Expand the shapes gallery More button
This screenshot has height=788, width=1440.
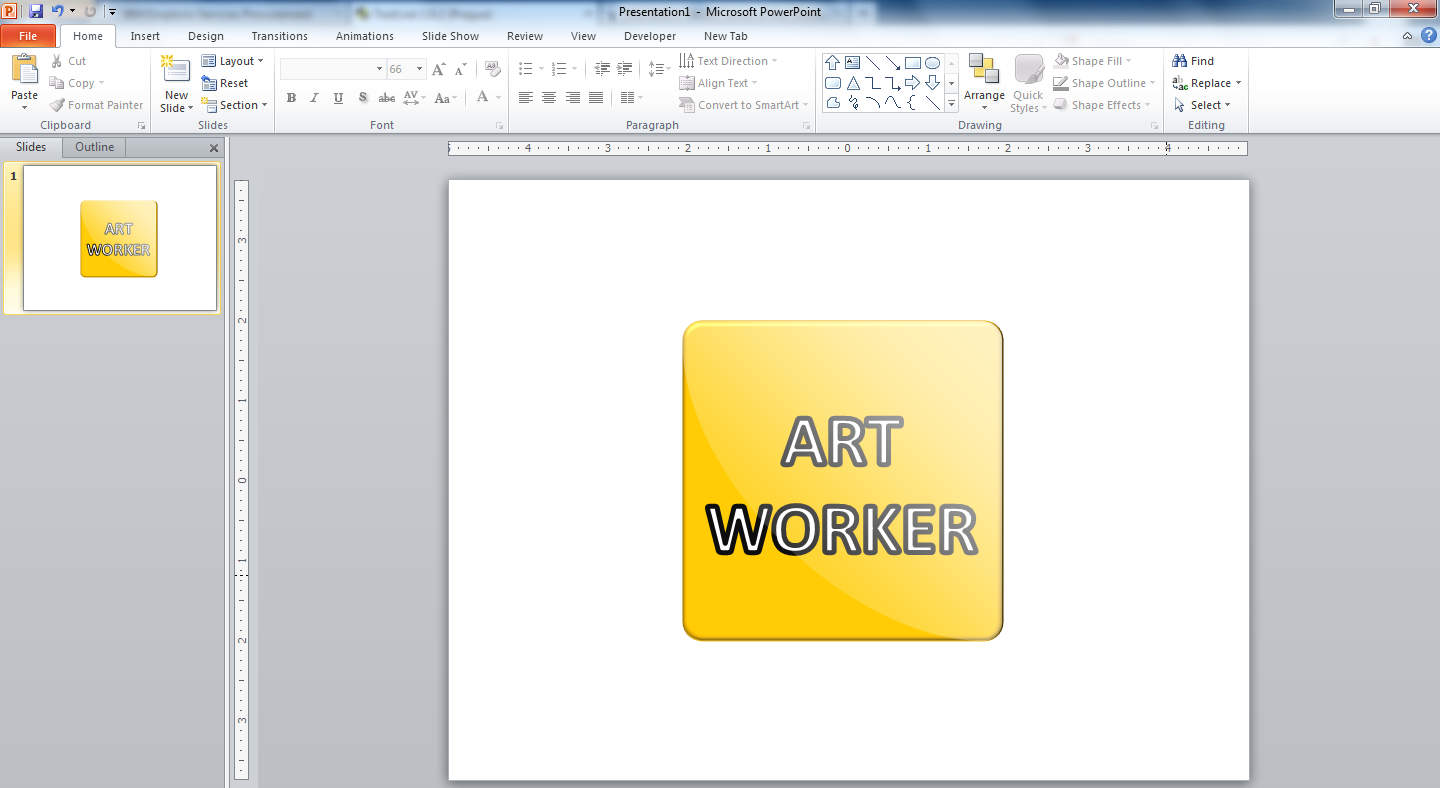952,103
